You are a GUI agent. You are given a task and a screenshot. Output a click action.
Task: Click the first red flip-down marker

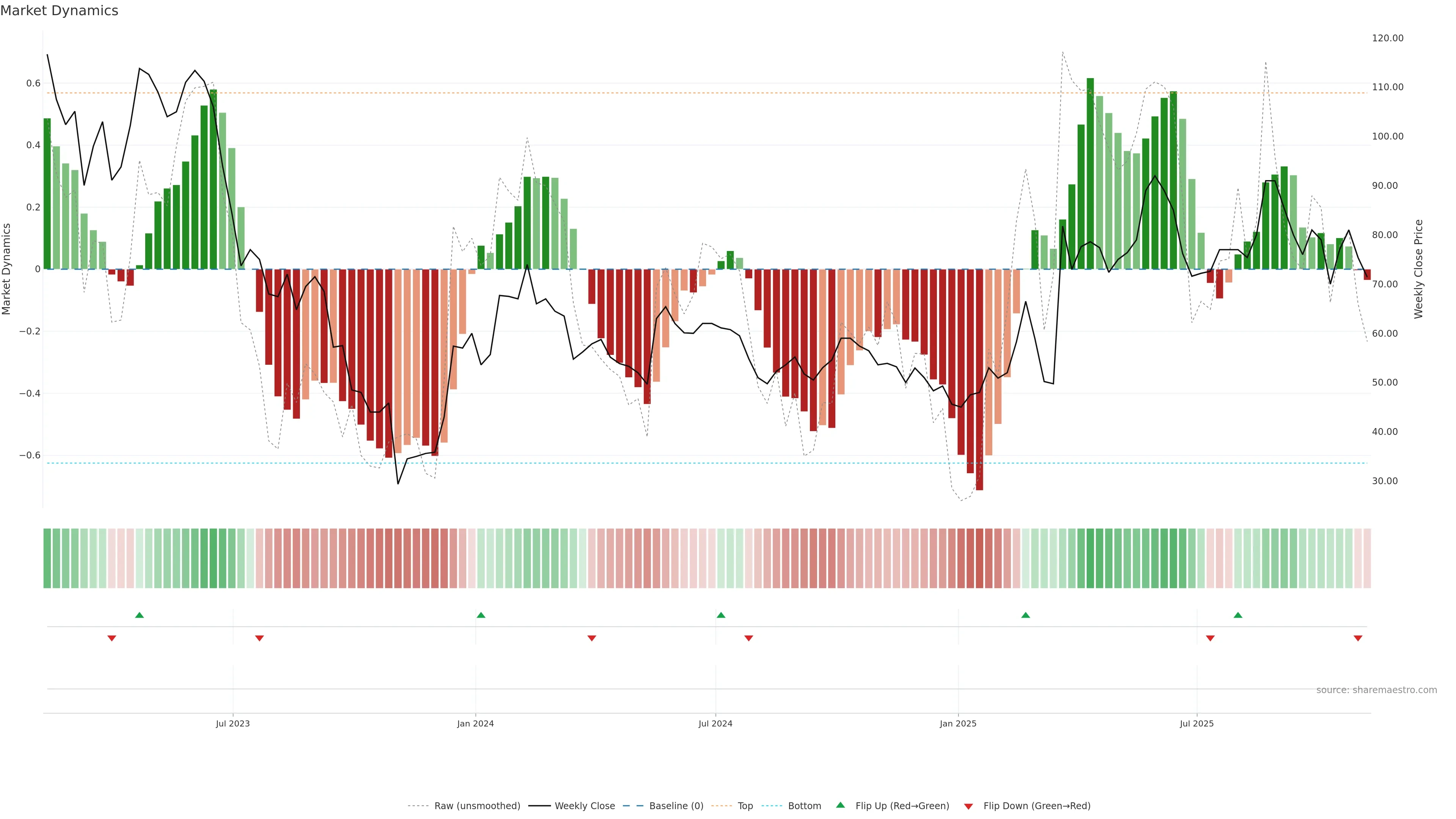click(x=112, y=638)
